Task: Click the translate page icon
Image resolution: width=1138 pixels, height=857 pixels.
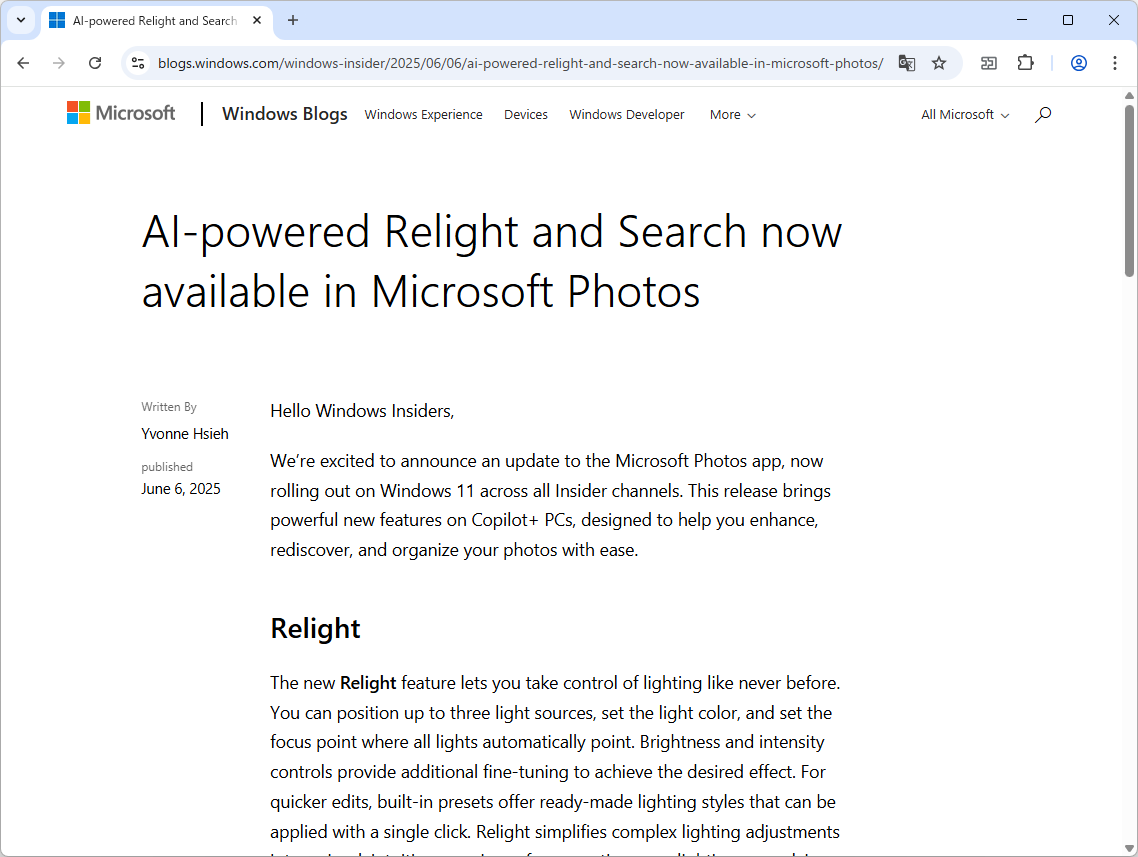Action: pyautogui.click(x=907, y=63)
